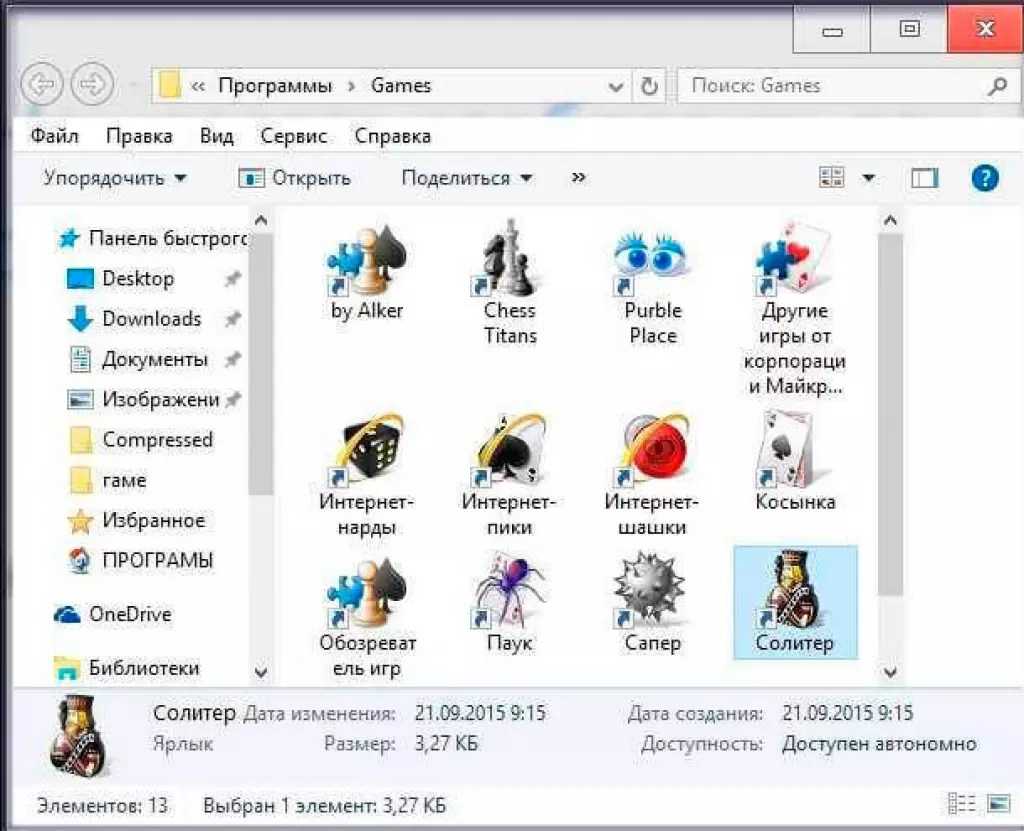Open Desktop in the navigation pane
Image resolution: width=1024 pixels, height=831 pixels.
[138, 279]
